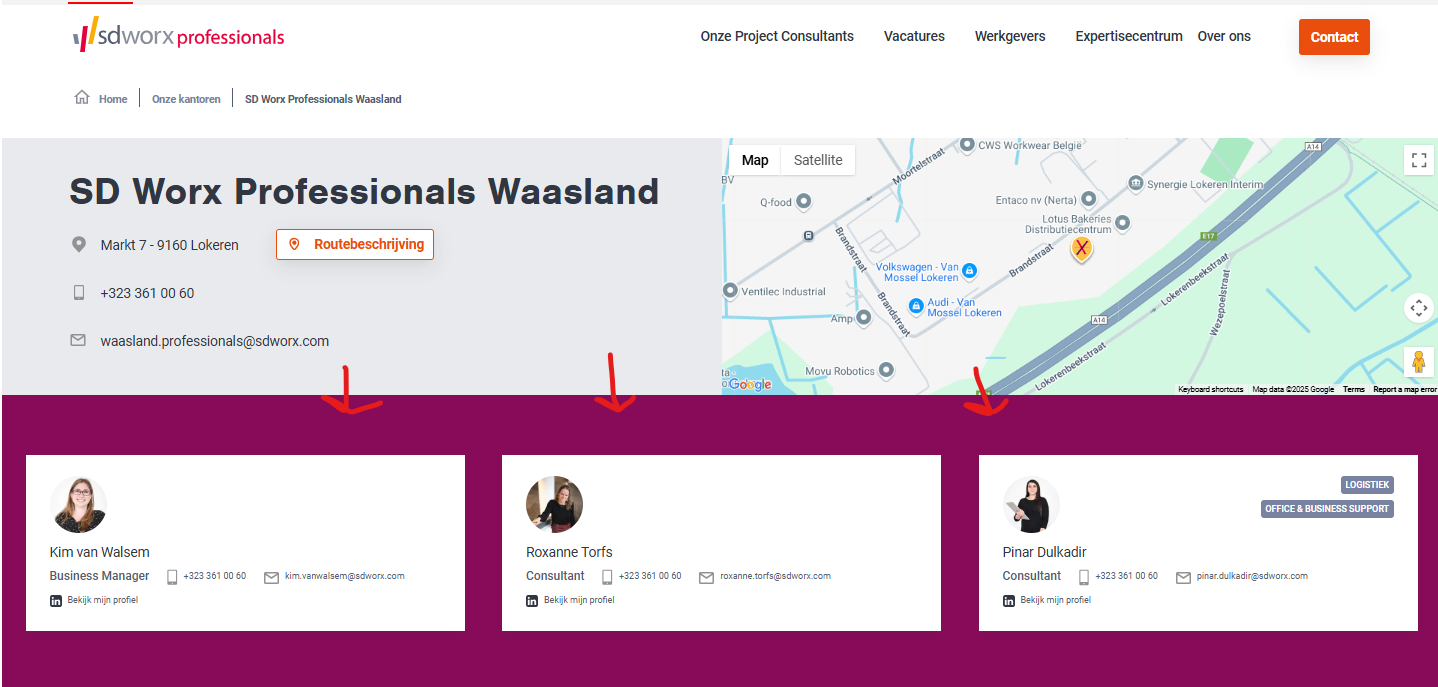
Task: Click the Routebeschrijving button
Action: click(355, 244)
